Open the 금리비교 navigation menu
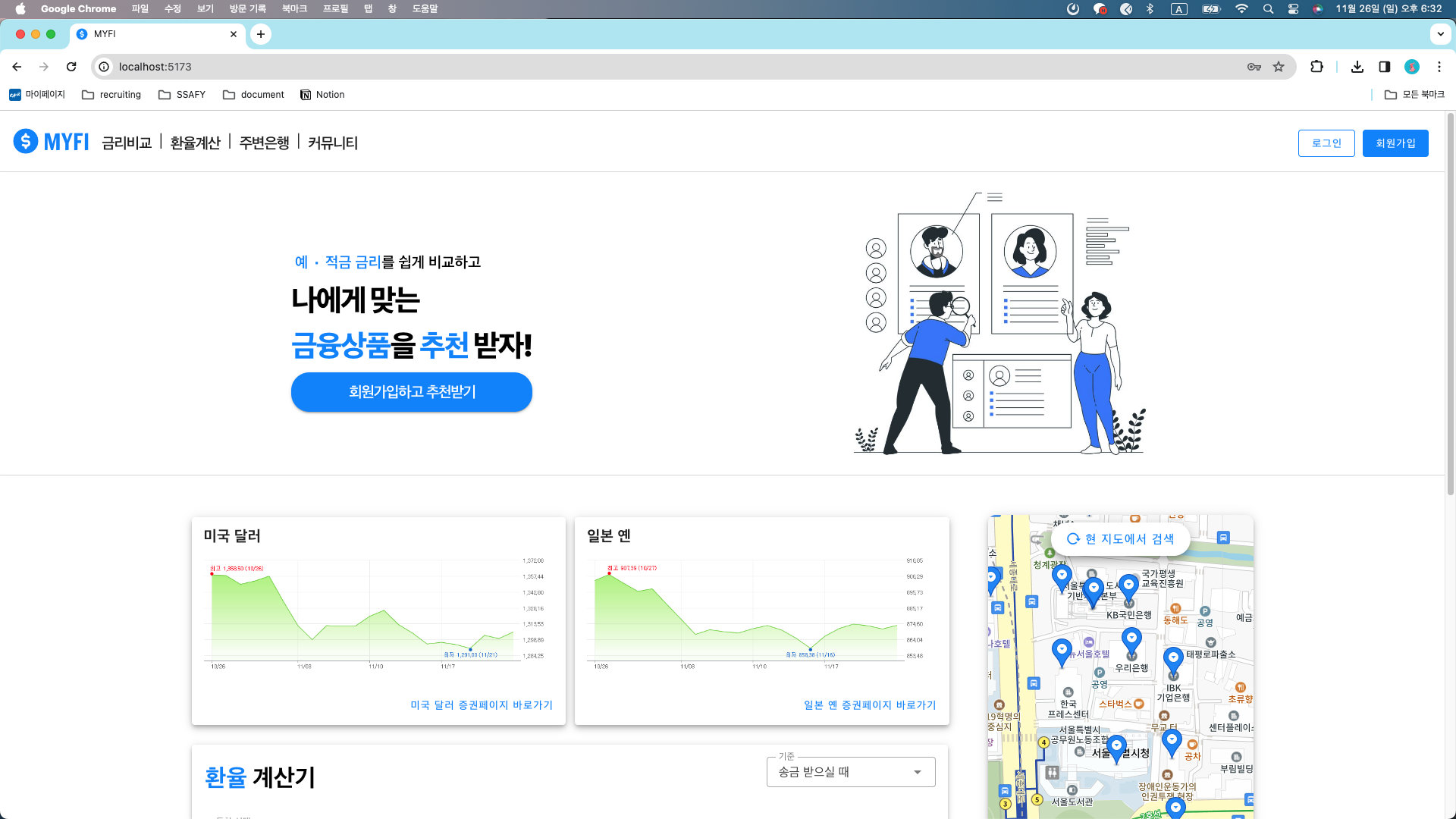The width and height of the screenshot is (1456, 819). [127, 143]
